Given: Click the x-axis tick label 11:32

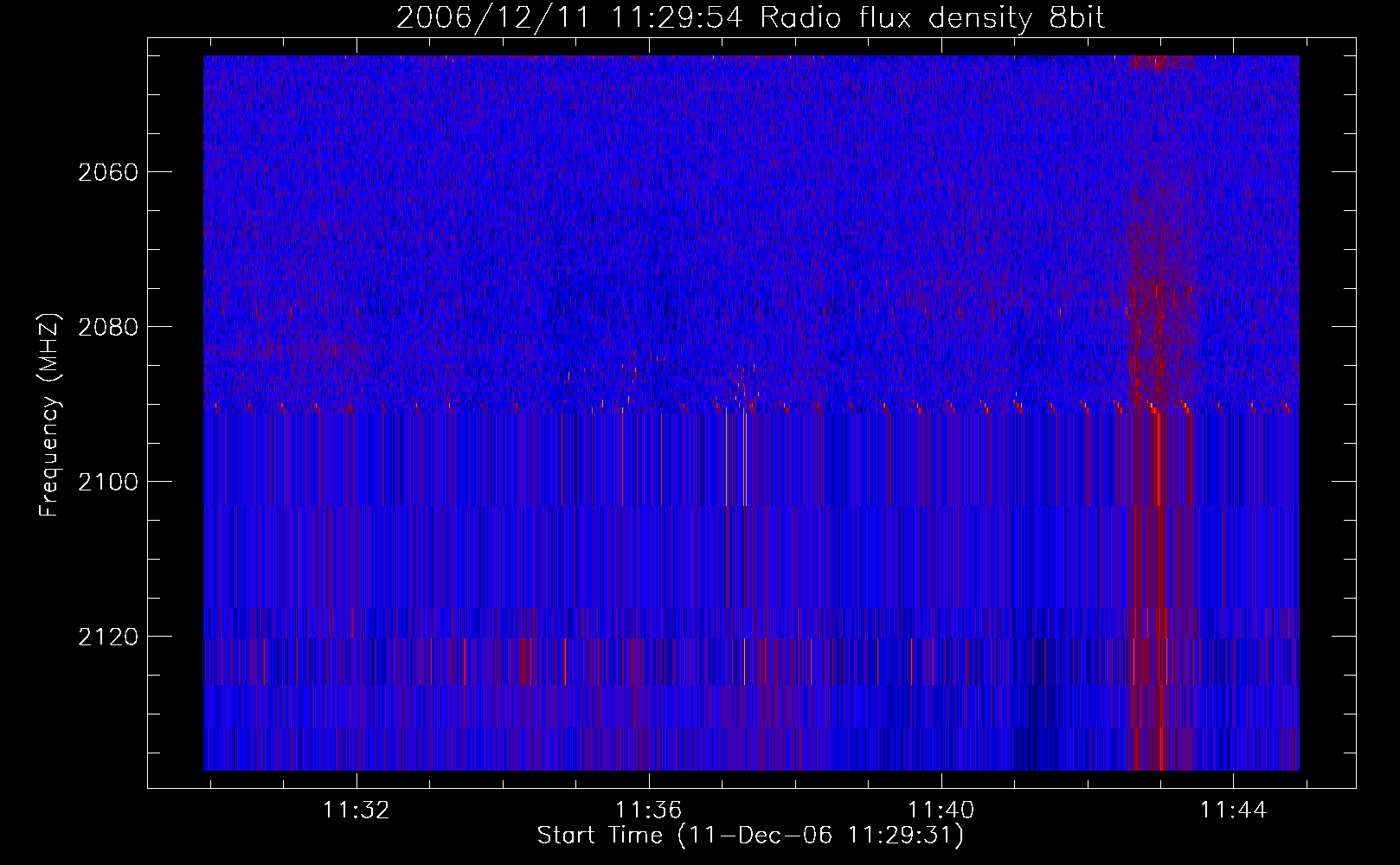Looking at the screenshot, I should click(x=356, y=810).
